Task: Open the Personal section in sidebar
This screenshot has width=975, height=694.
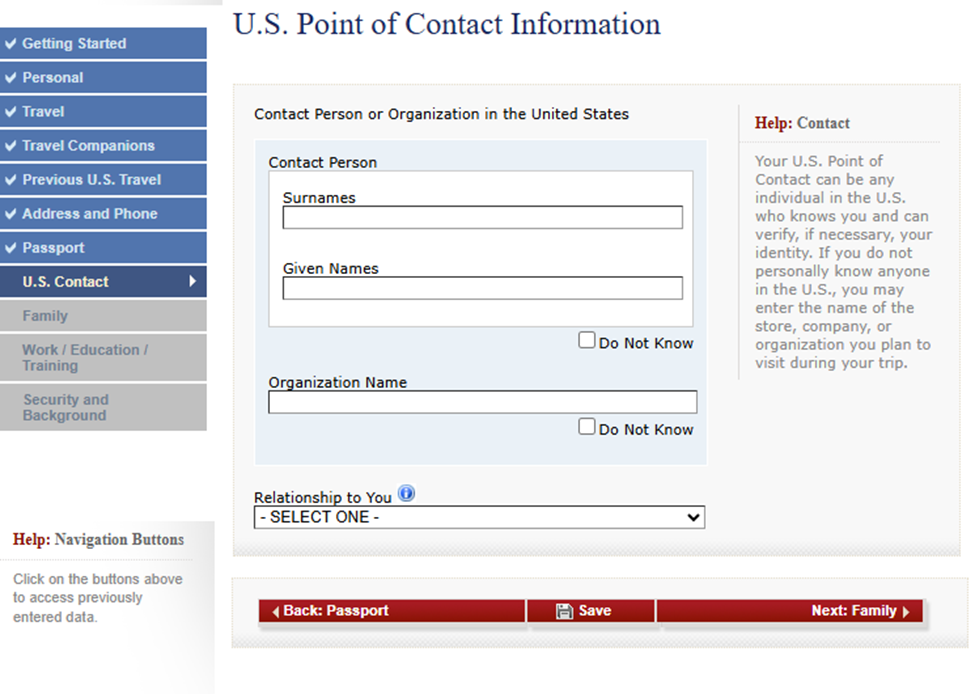Action: pyautogui.click(x=53, y=78)
